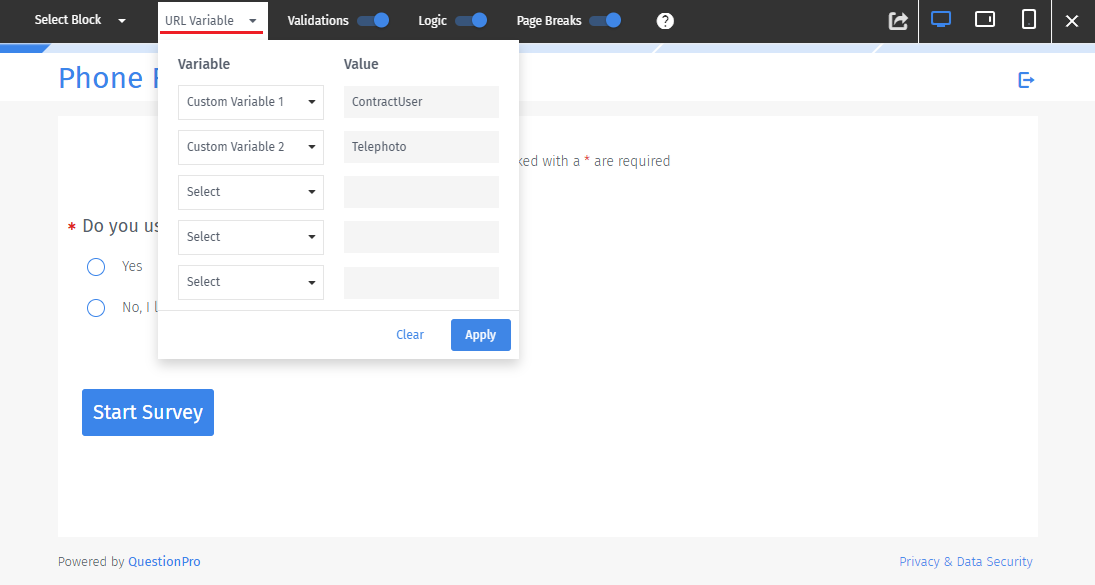Switch to the URL Variable tab
Viewport: 1095px width, 585px height.
(x=205, y=19)
